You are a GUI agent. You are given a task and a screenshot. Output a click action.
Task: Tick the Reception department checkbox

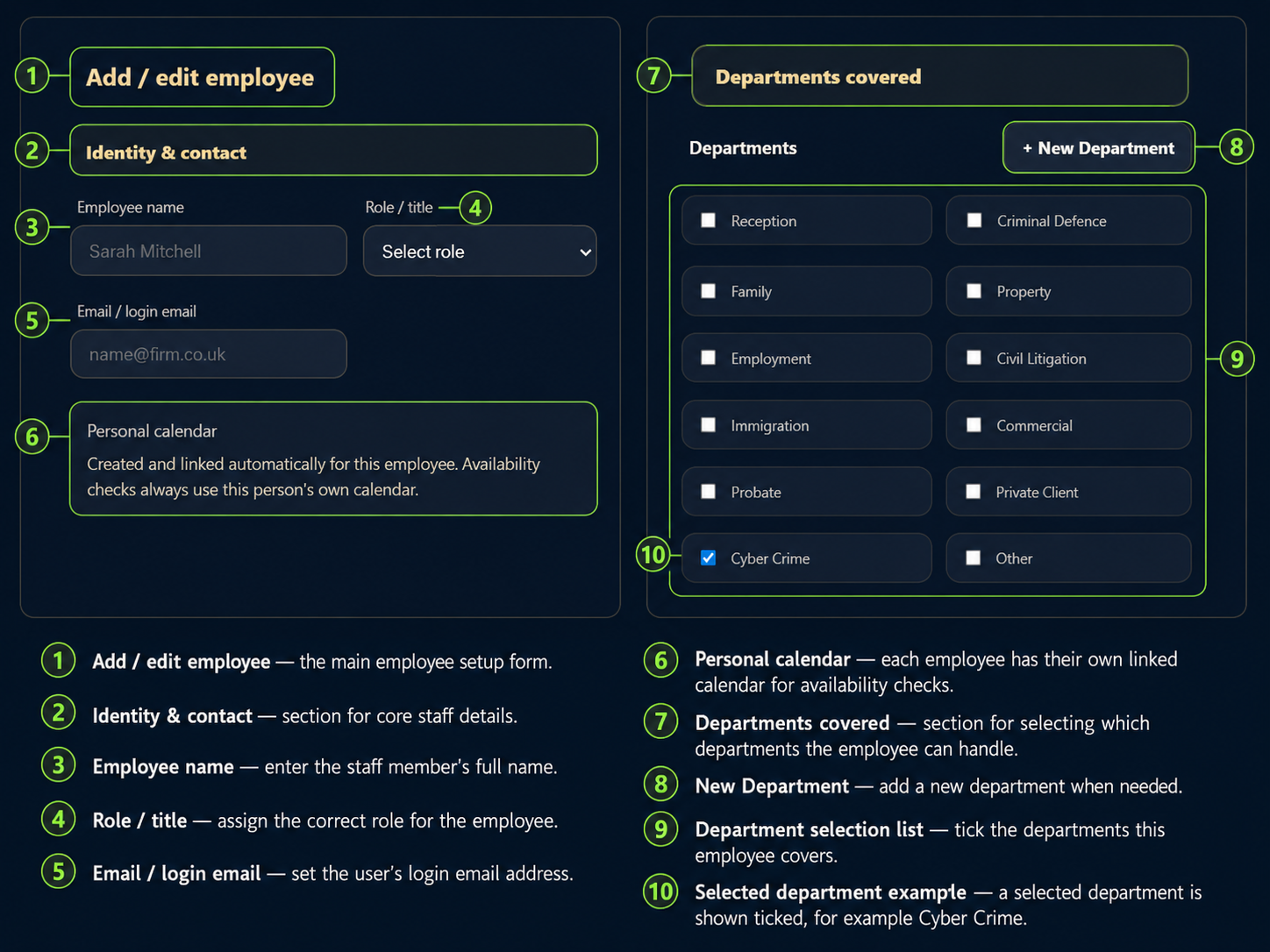708,221
